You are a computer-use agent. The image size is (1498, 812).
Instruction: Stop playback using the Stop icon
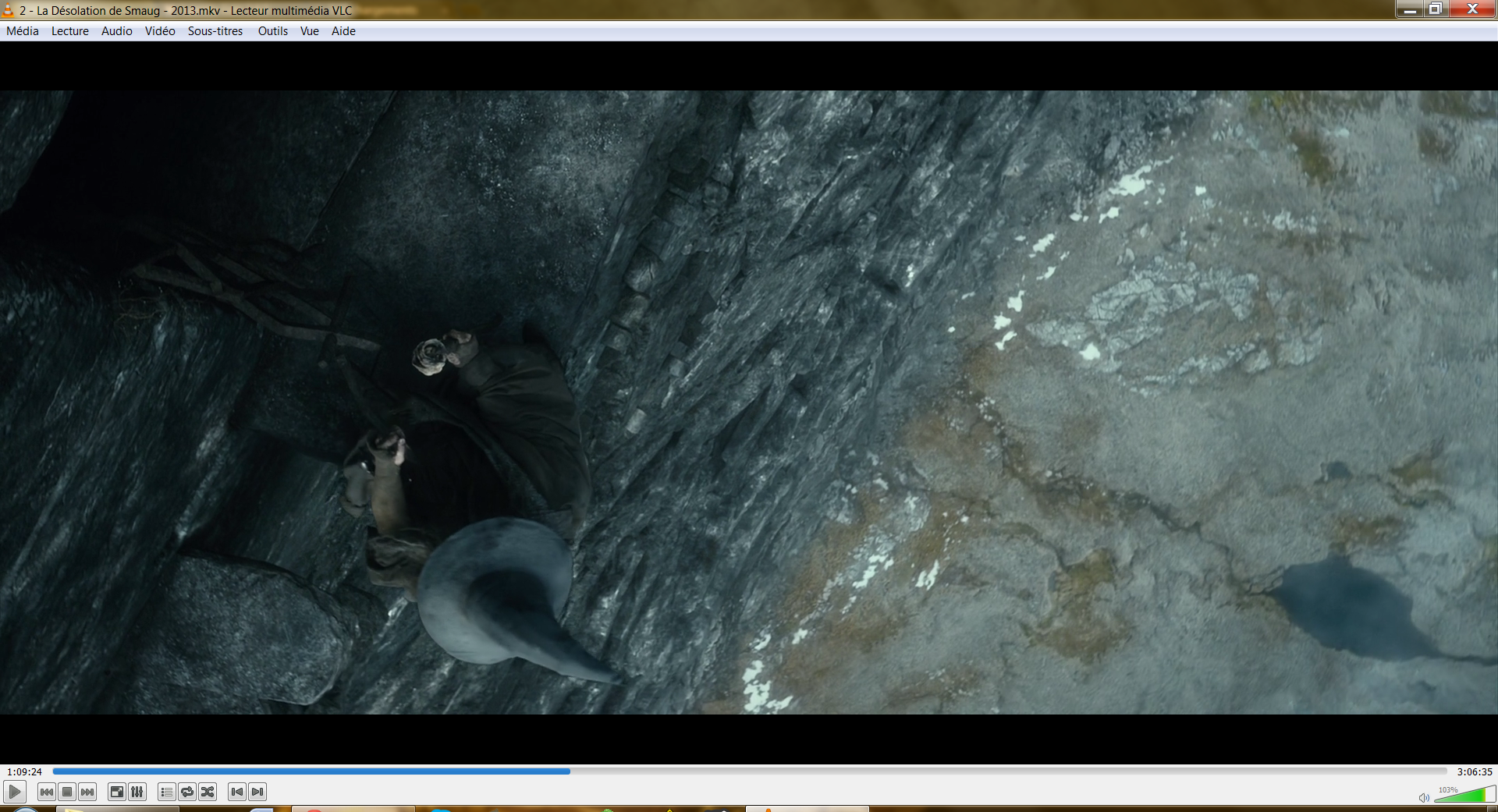click(x=67, y=792)
